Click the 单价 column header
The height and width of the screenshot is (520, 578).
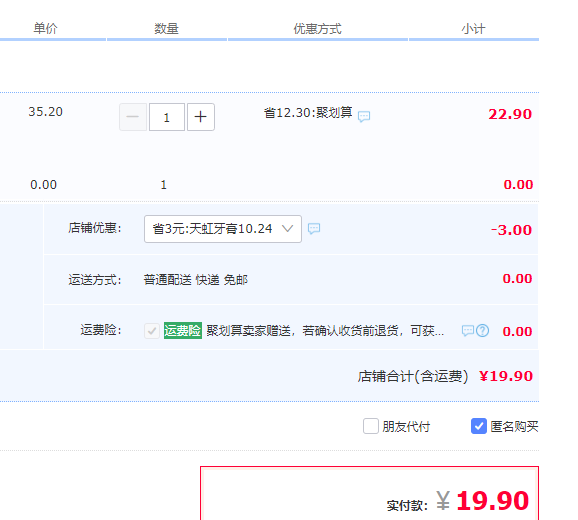tap(45, 28)
